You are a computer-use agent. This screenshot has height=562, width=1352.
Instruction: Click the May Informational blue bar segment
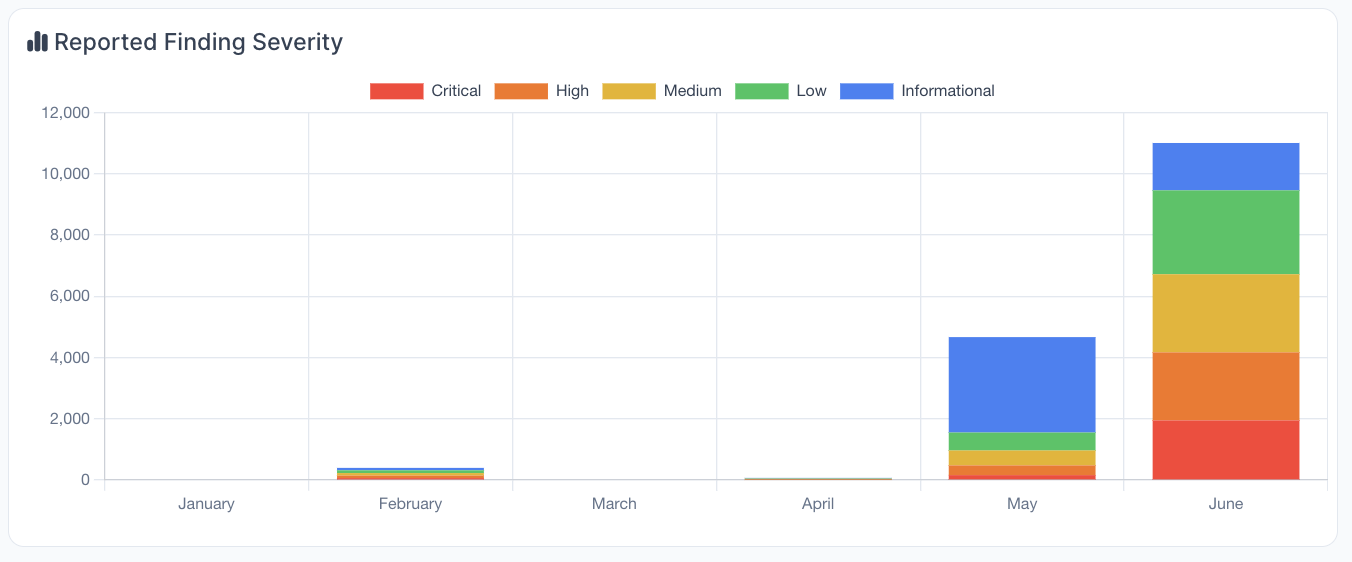click(x=1021, y=384)
